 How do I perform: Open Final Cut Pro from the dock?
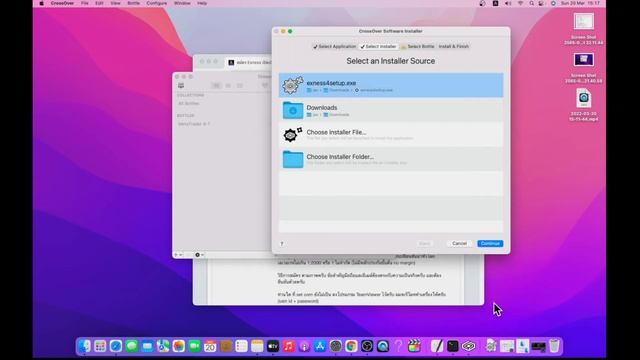click(414, 346)
